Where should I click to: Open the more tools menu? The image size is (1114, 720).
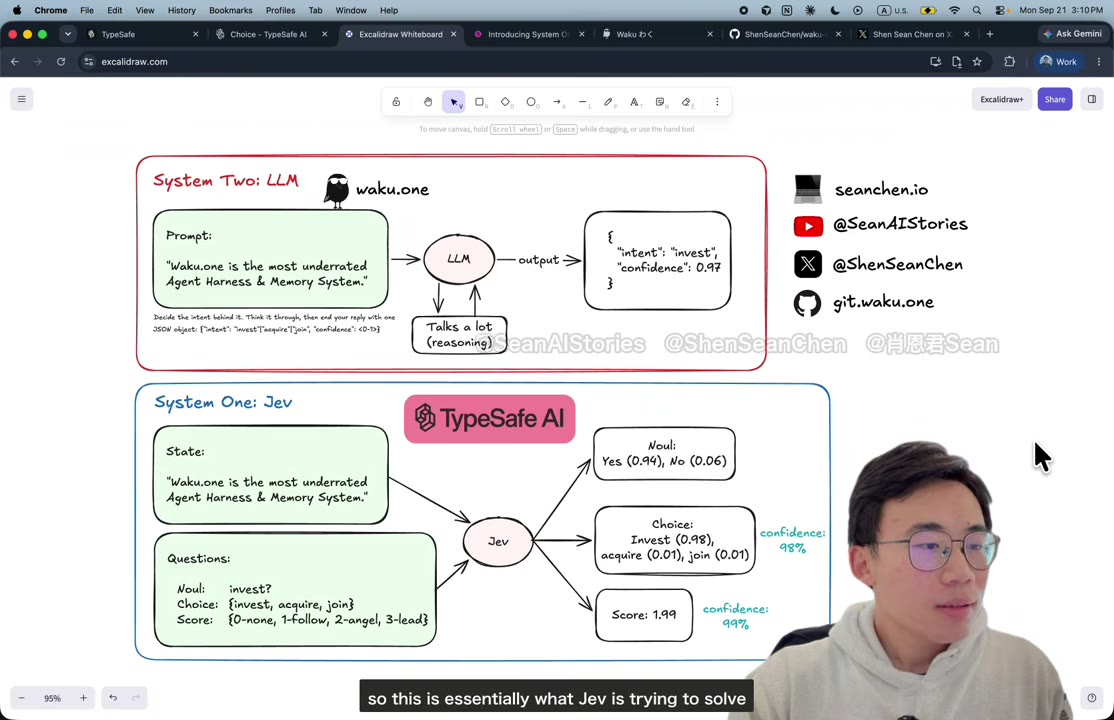pyautogui.click(x=717, y=102)
